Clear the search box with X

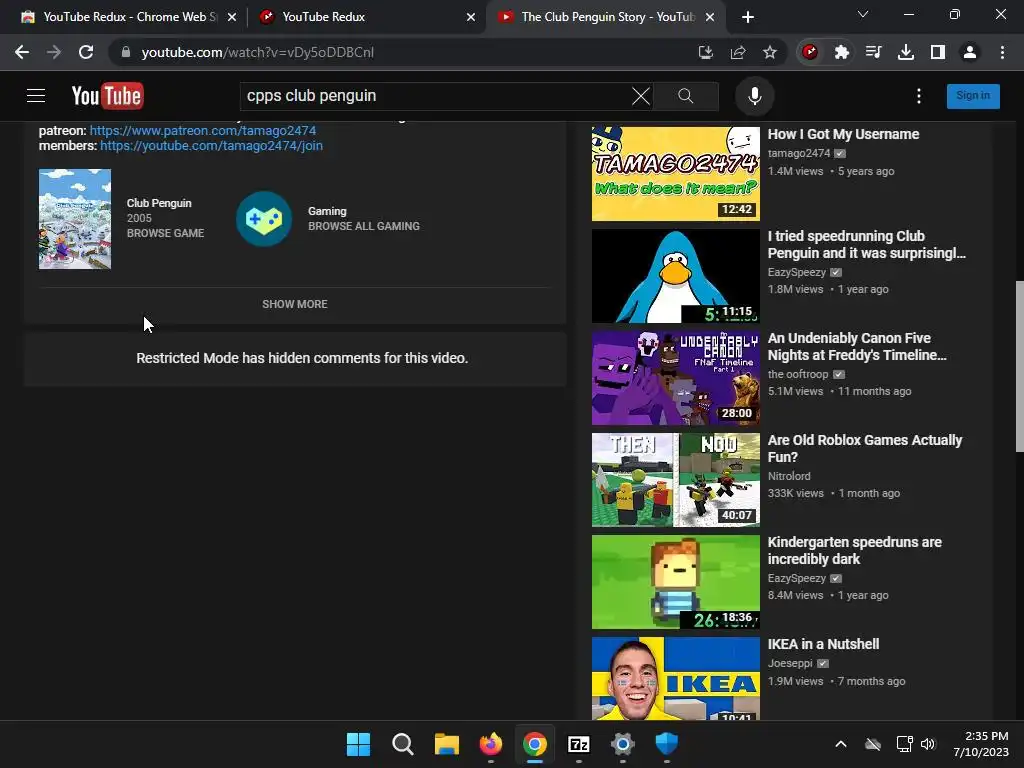tap(641, 96)
